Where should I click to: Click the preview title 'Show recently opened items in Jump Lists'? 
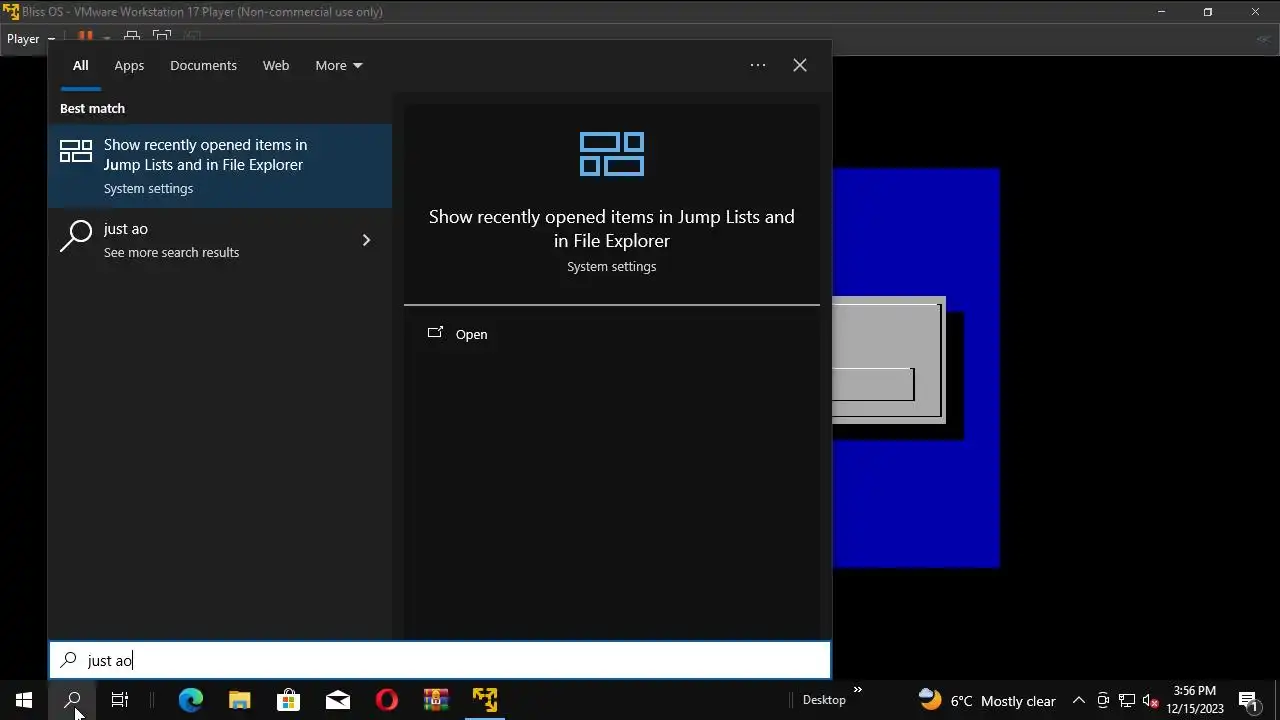tap(612, 228)
